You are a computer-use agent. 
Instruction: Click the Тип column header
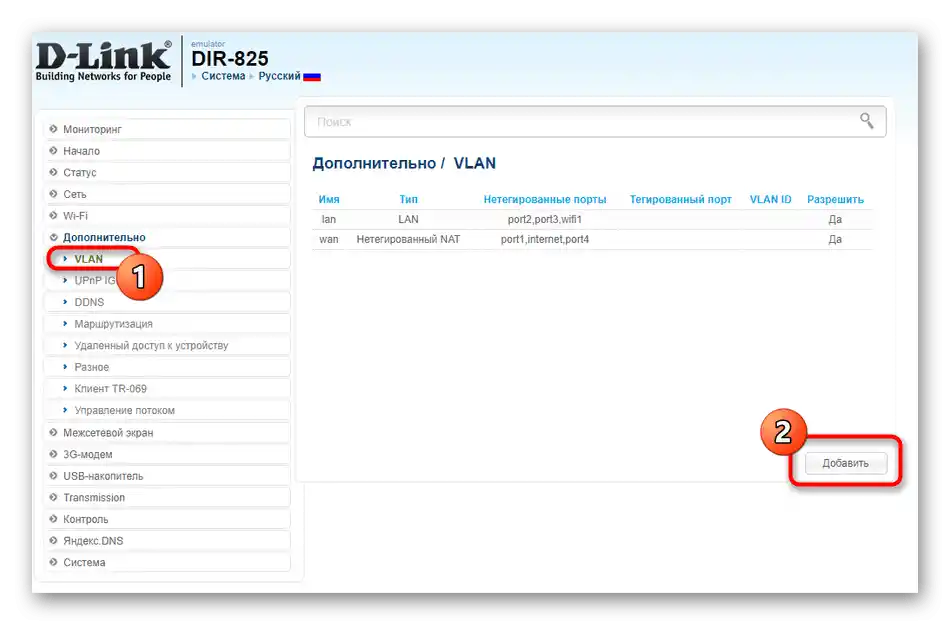[408, 199]
